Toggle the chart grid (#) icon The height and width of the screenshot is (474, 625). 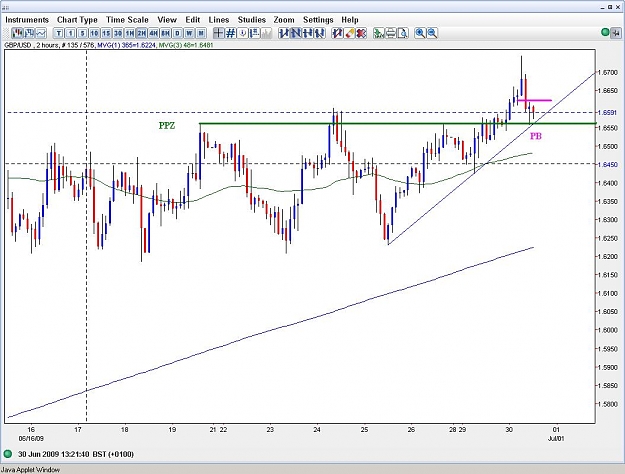pos(230,33)
